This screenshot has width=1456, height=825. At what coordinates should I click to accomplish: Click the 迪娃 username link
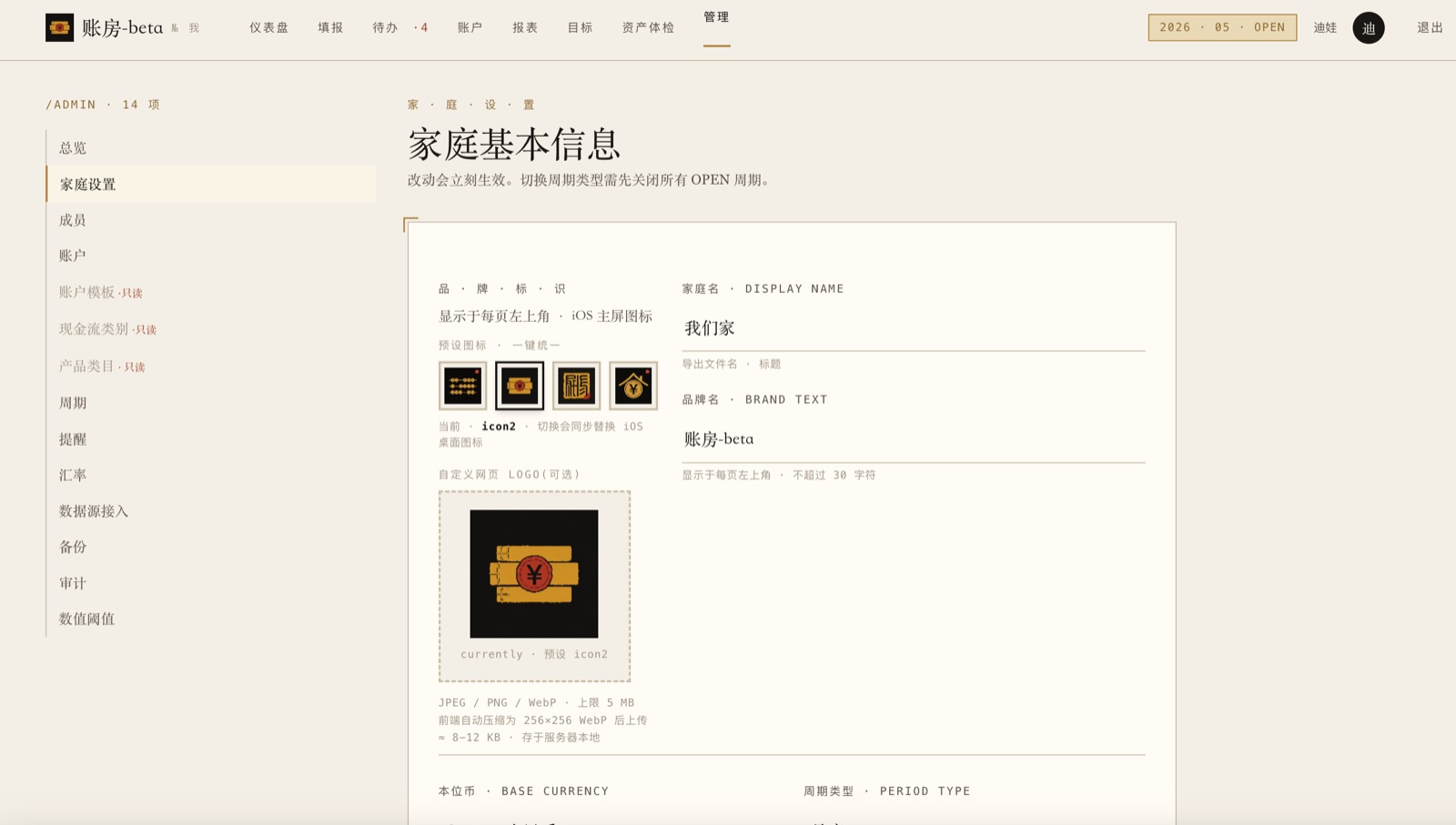pyautogui.click(x=1326, y=27)
